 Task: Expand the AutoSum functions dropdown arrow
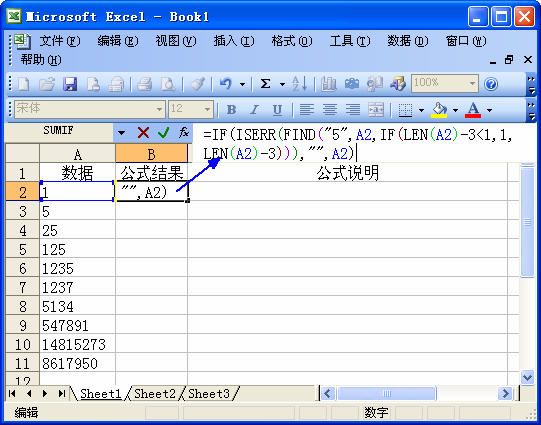pyautogui.click(x=282, y=84)
